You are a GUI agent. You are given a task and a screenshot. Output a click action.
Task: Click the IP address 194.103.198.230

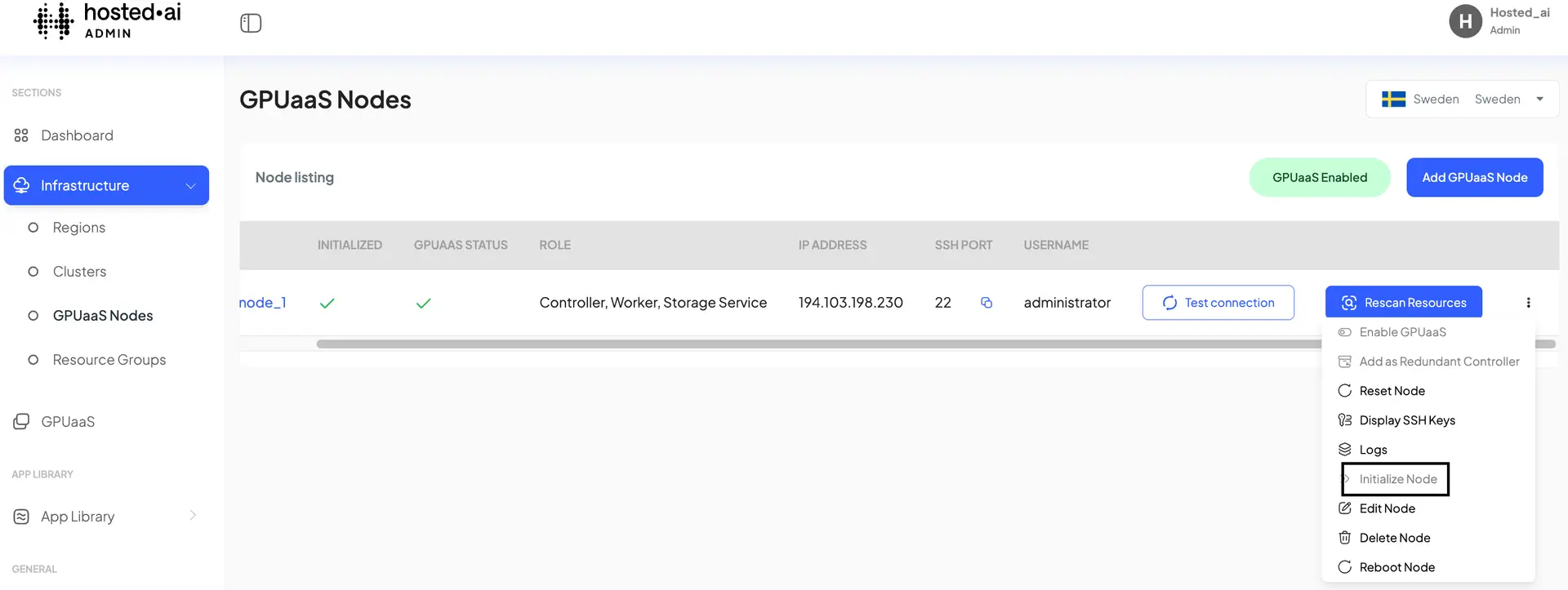click(850, 303)
